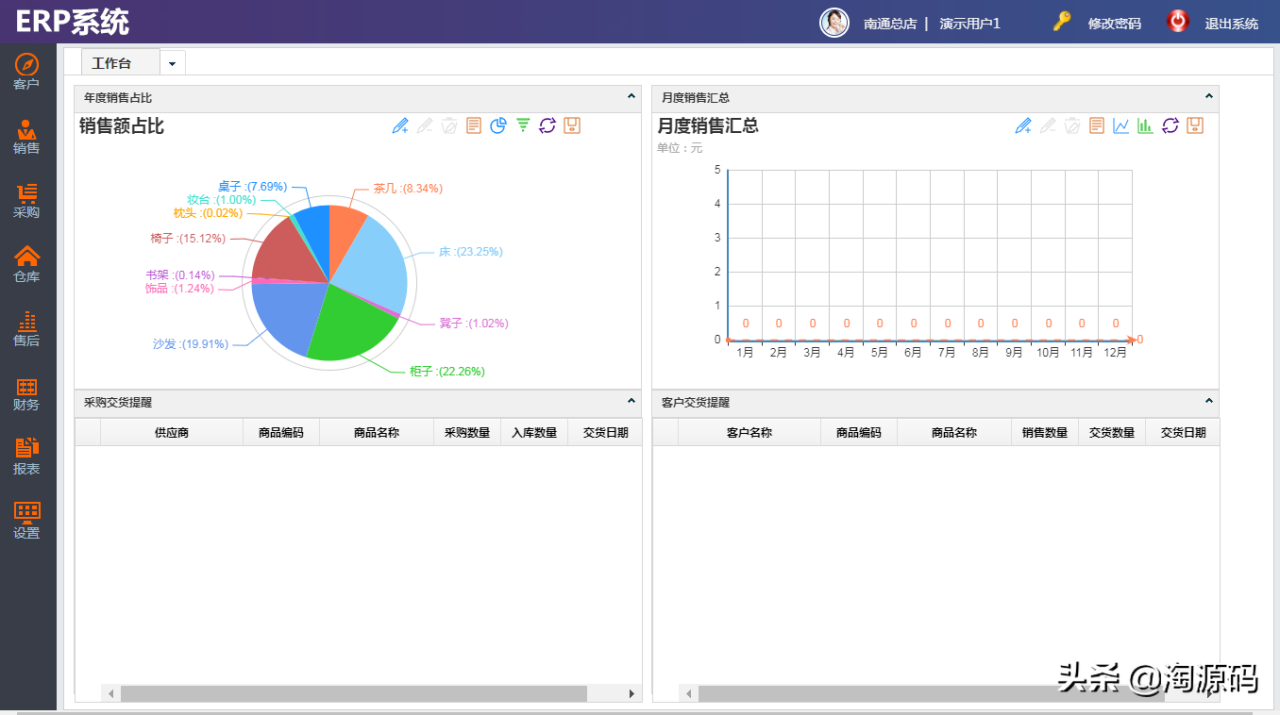Collapse the 采购交货提醒 panel
Image resolution: width=1280 pixels, height=715 pixels.
[x=631, y=401]
